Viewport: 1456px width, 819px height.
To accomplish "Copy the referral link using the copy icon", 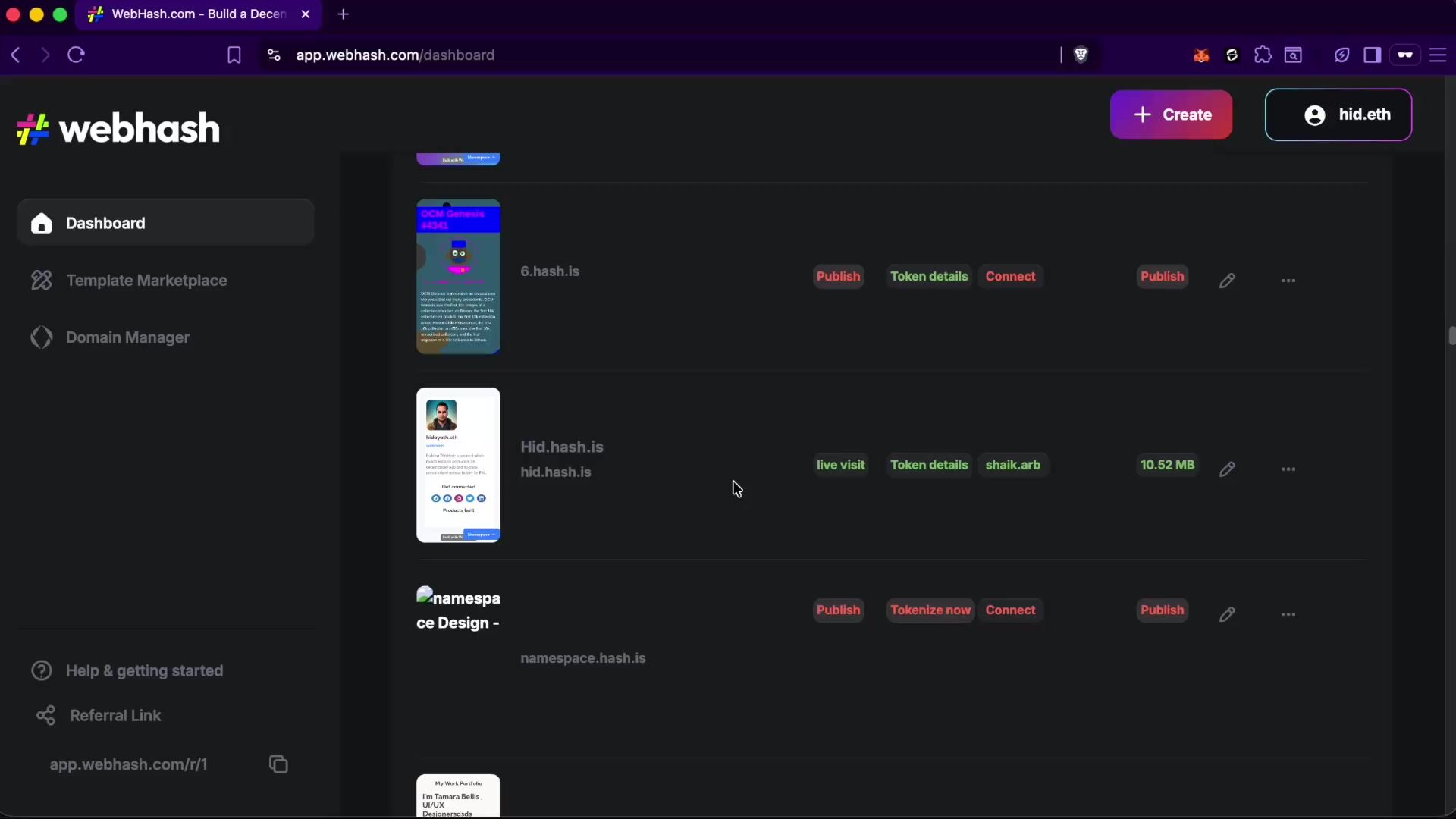I will pyautogui.click(x=278, y=764).
